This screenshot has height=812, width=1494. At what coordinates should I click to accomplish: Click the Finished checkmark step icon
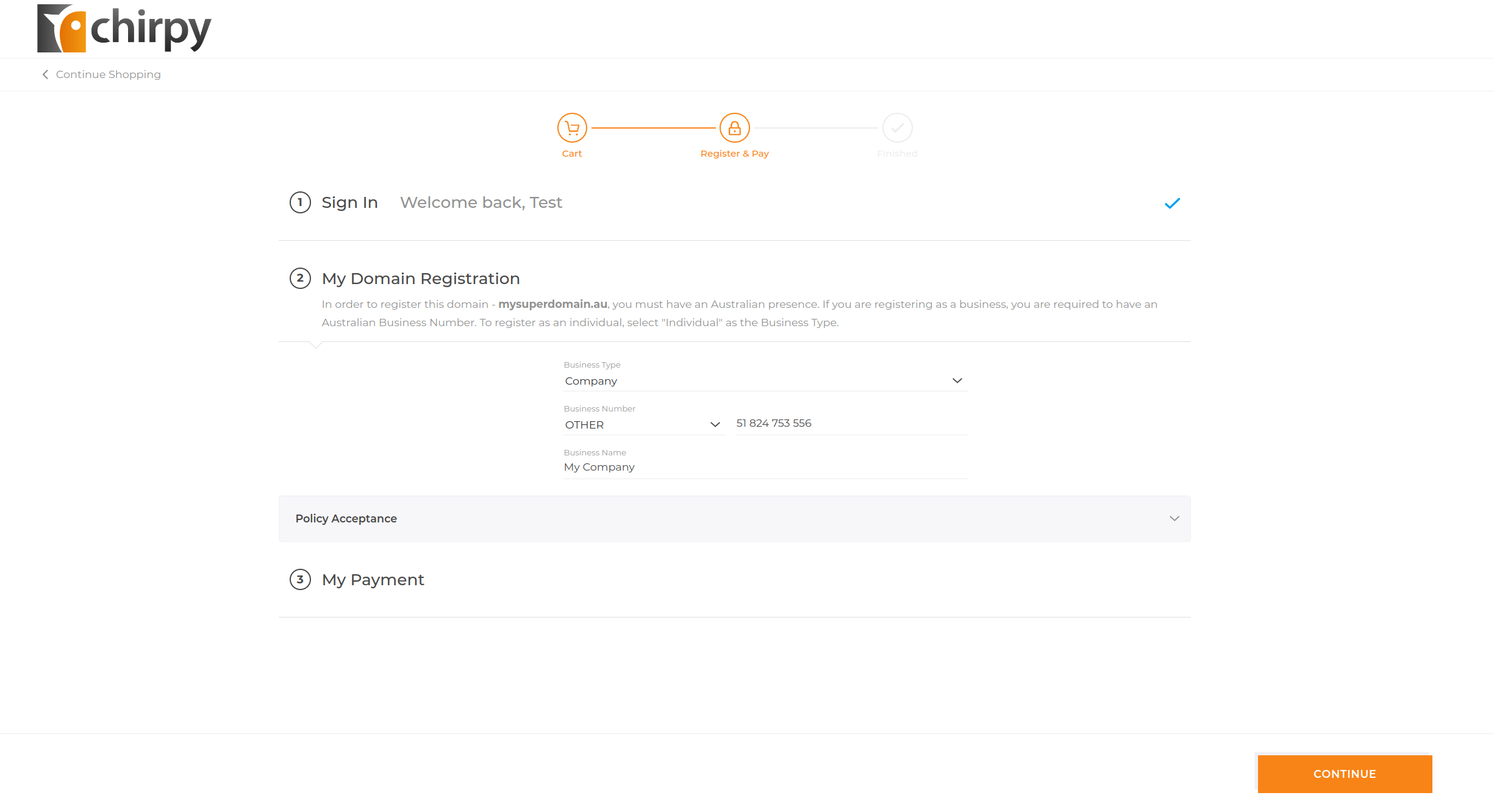(x=897, y=128)
